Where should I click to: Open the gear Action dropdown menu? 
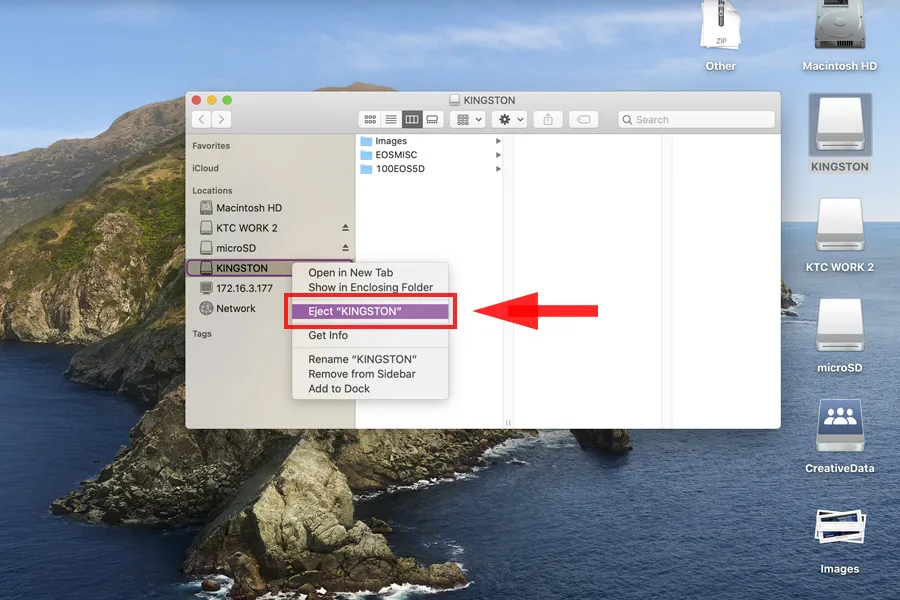(511, 119)
